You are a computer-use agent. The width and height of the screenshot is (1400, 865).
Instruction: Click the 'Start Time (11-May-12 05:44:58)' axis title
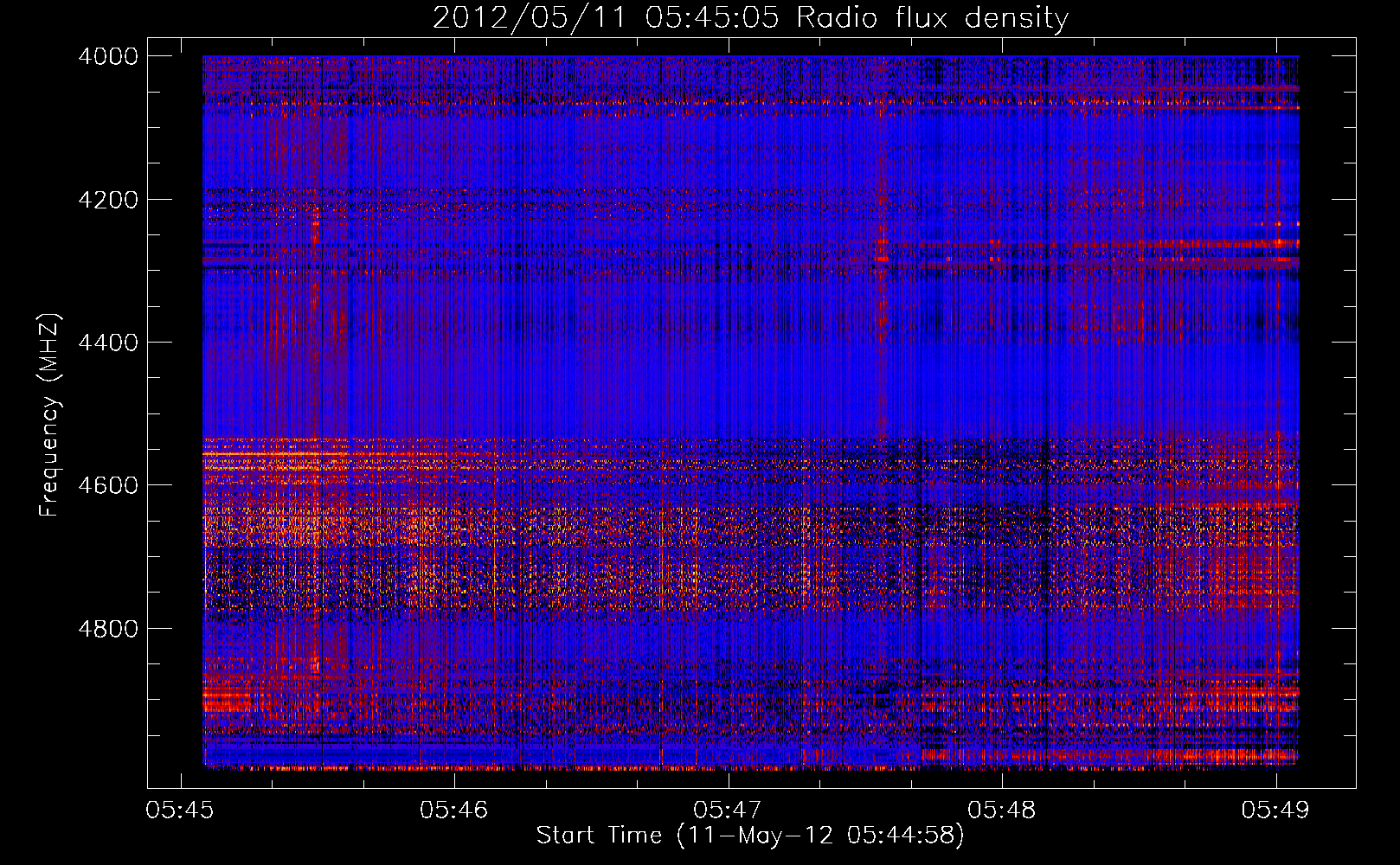tap(750, 836)
